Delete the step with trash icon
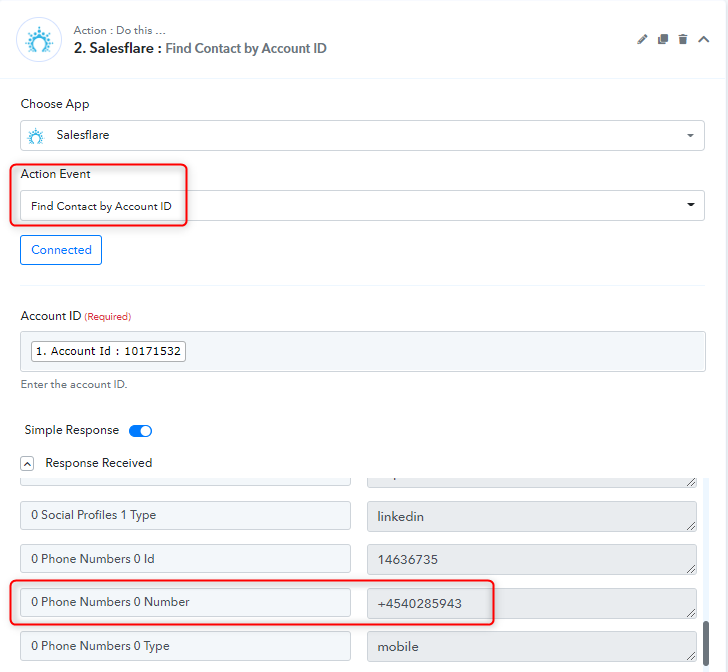Image resolution: width=728 pixels, height=672 pixels. [682, 39]
